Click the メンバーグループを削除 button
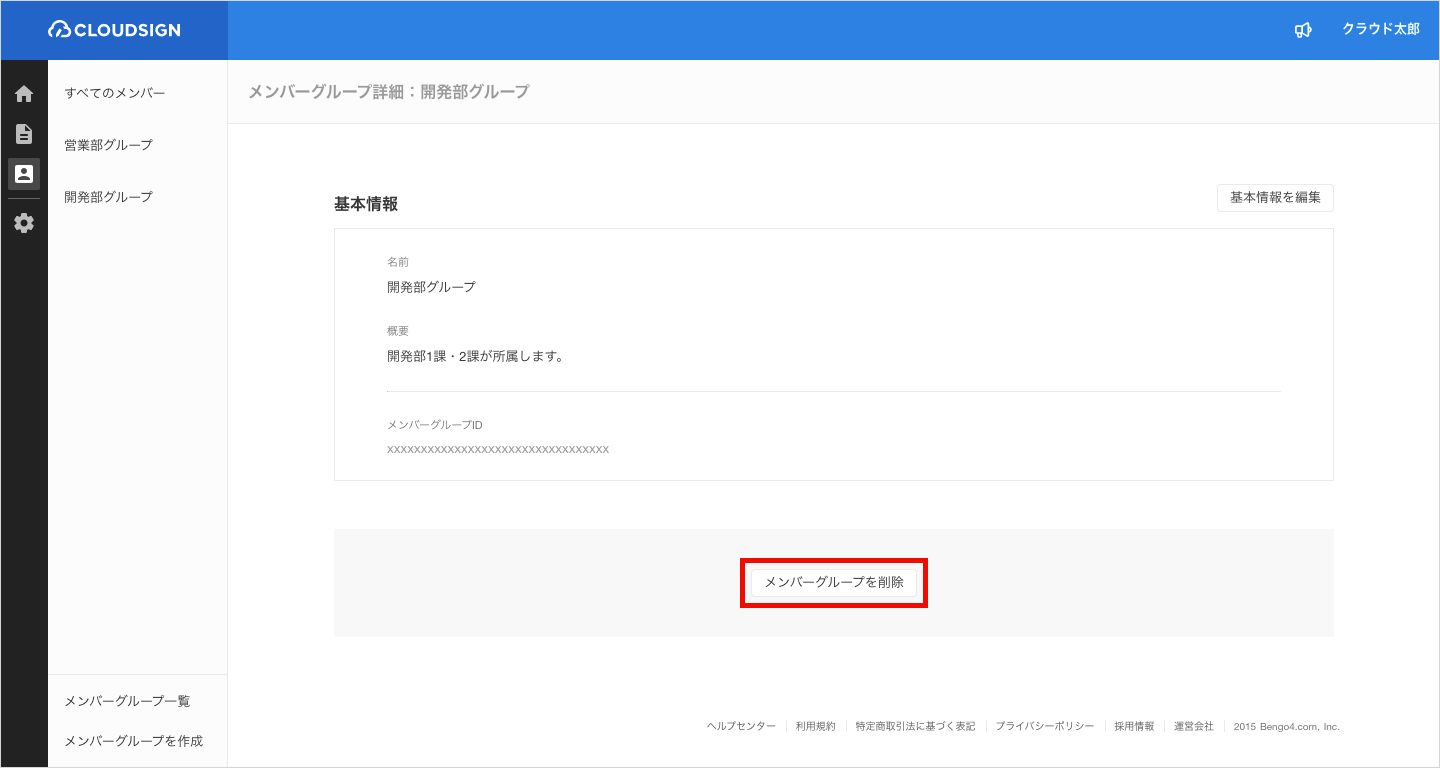Viewport: 1440px width, 768px height. coord(833,582)
